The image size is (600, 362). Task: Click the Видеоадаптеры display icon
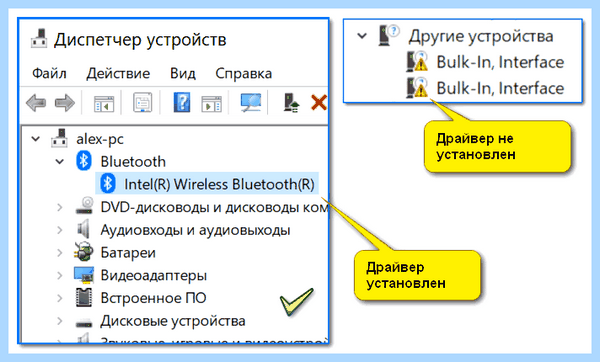click(x=84, y=274)
